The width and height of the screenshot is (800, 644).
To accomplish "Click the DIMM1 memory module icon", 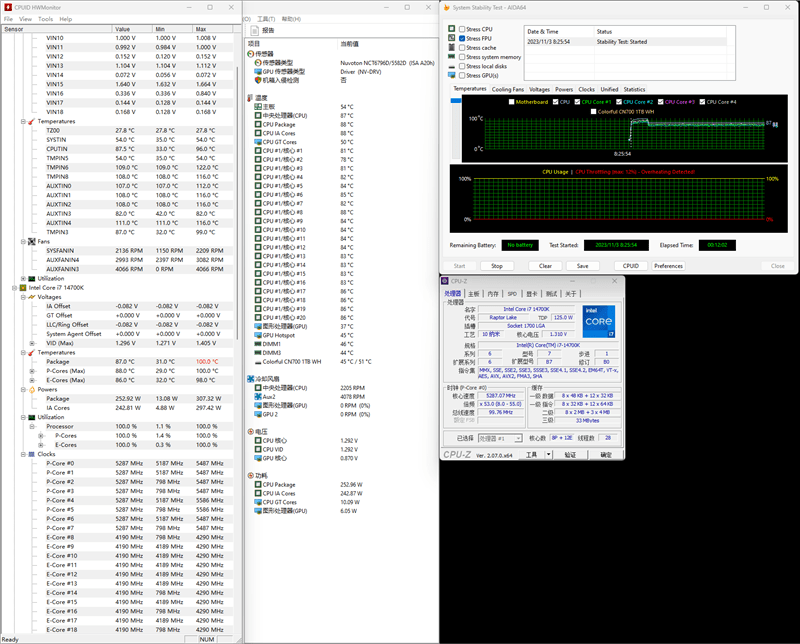I will pyautogui.click(x=258, y=344).
